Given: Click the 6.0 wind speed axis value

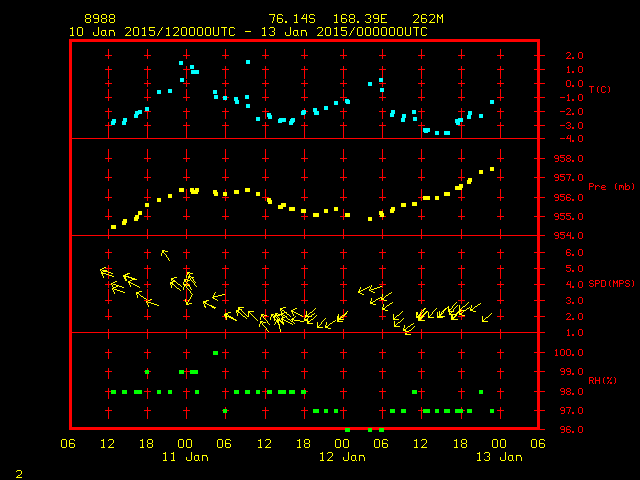Looking at the screenshot, I should tap(574, 253).
